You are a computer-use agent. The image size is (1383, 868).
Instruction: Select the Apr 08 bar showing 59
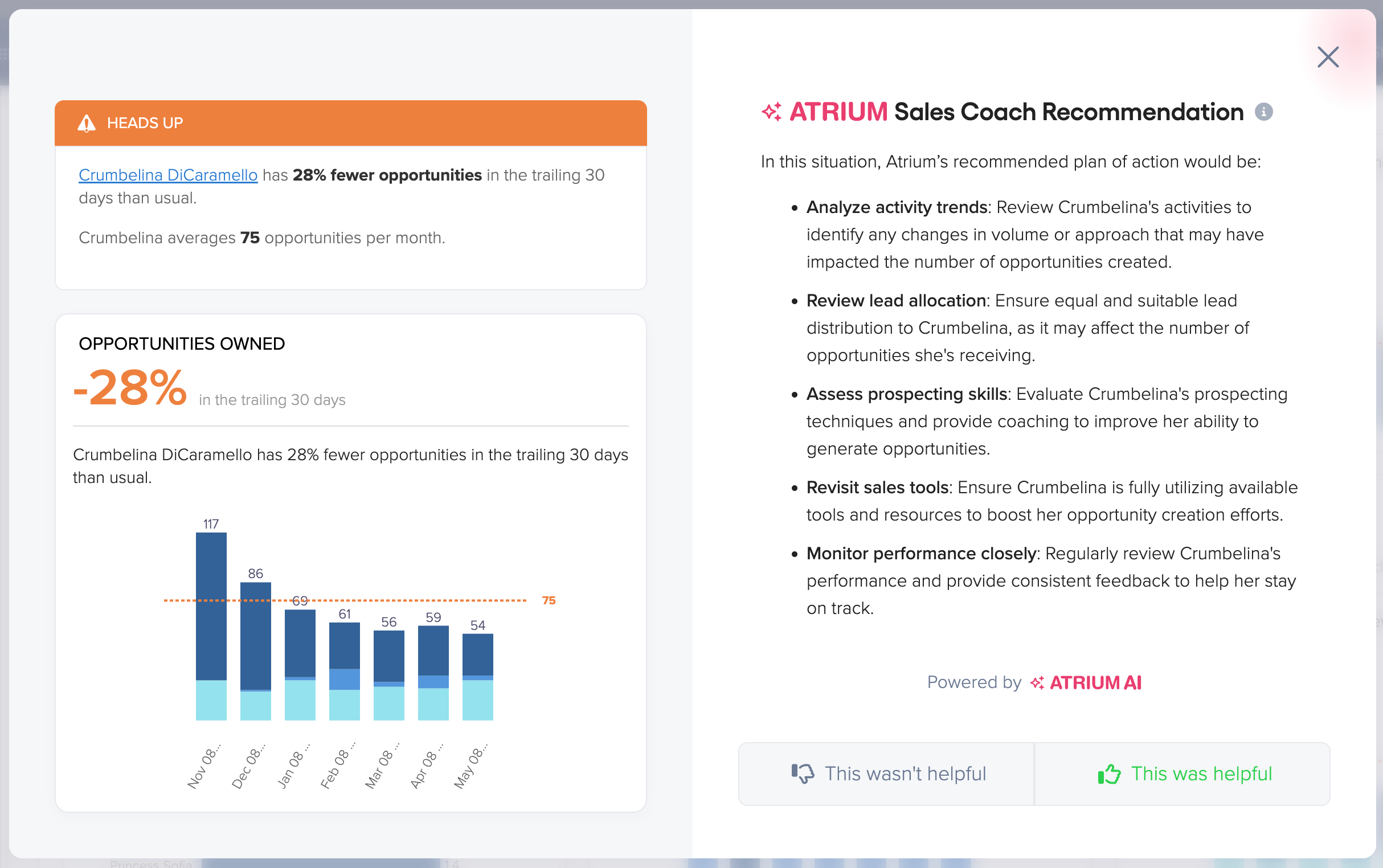coord(433,673)
